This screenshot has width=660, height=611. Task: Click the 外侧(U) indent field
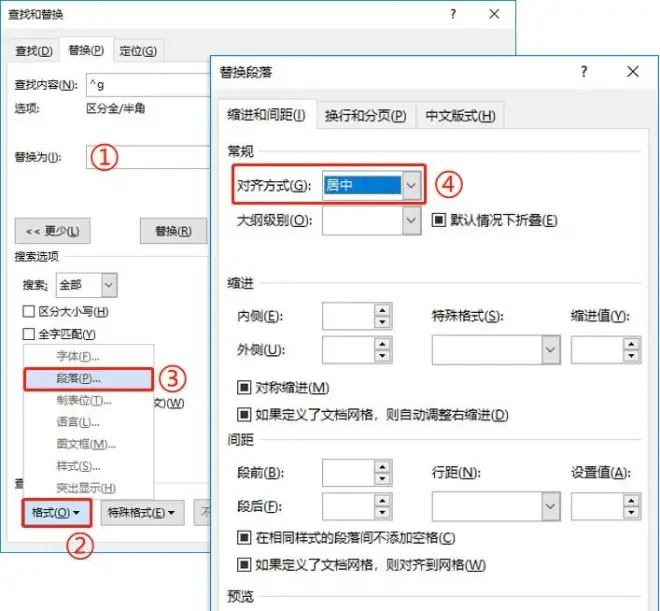pyautogui.click(x=348, y=350)
